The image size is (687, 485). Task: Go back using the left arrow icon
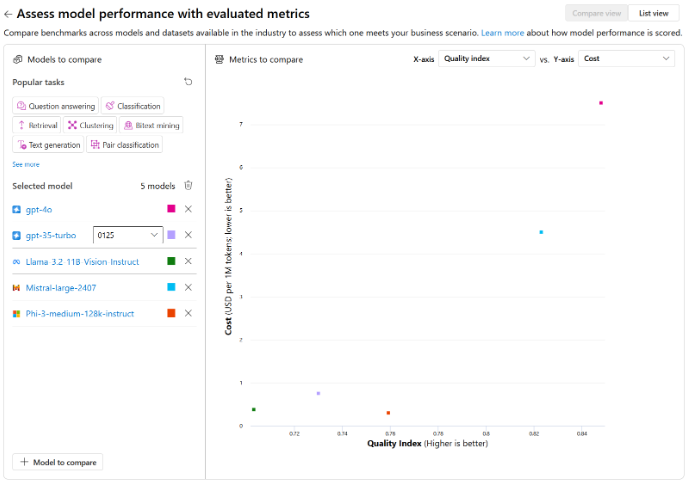[8, 14]
